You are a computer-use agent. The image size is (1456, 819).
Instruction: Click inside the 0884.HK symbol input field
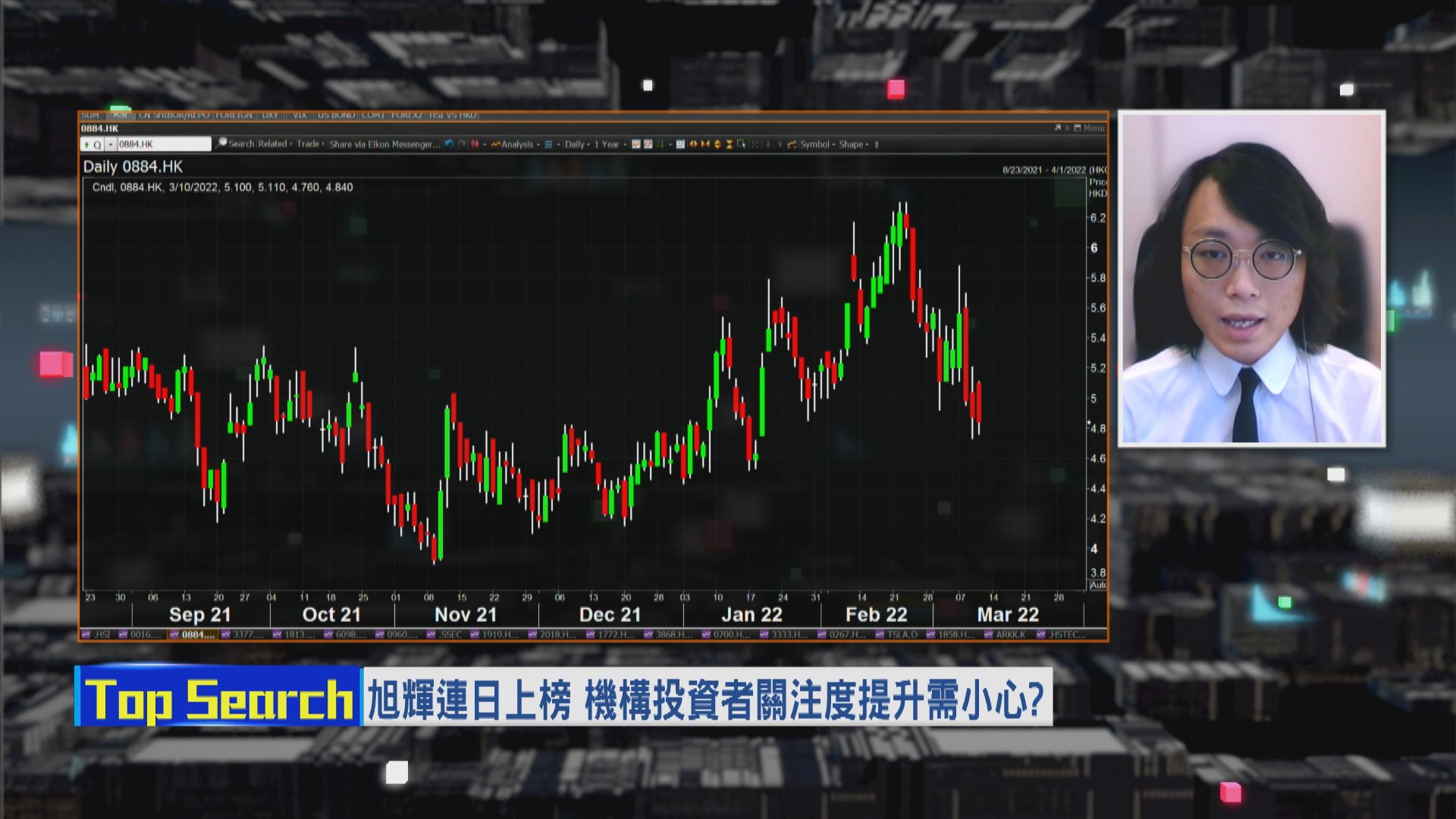pos(167,143)
